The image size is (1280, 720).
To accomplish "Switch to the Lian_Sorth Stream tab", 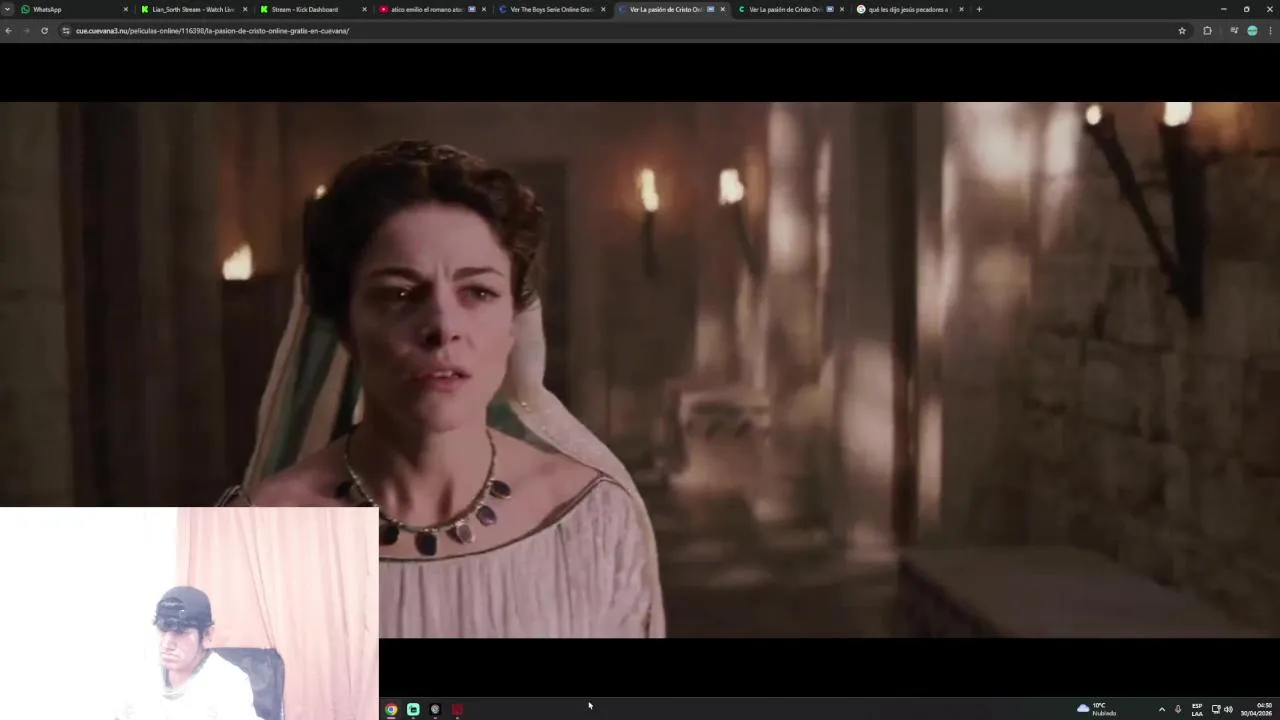I will (x=193, y=9).
